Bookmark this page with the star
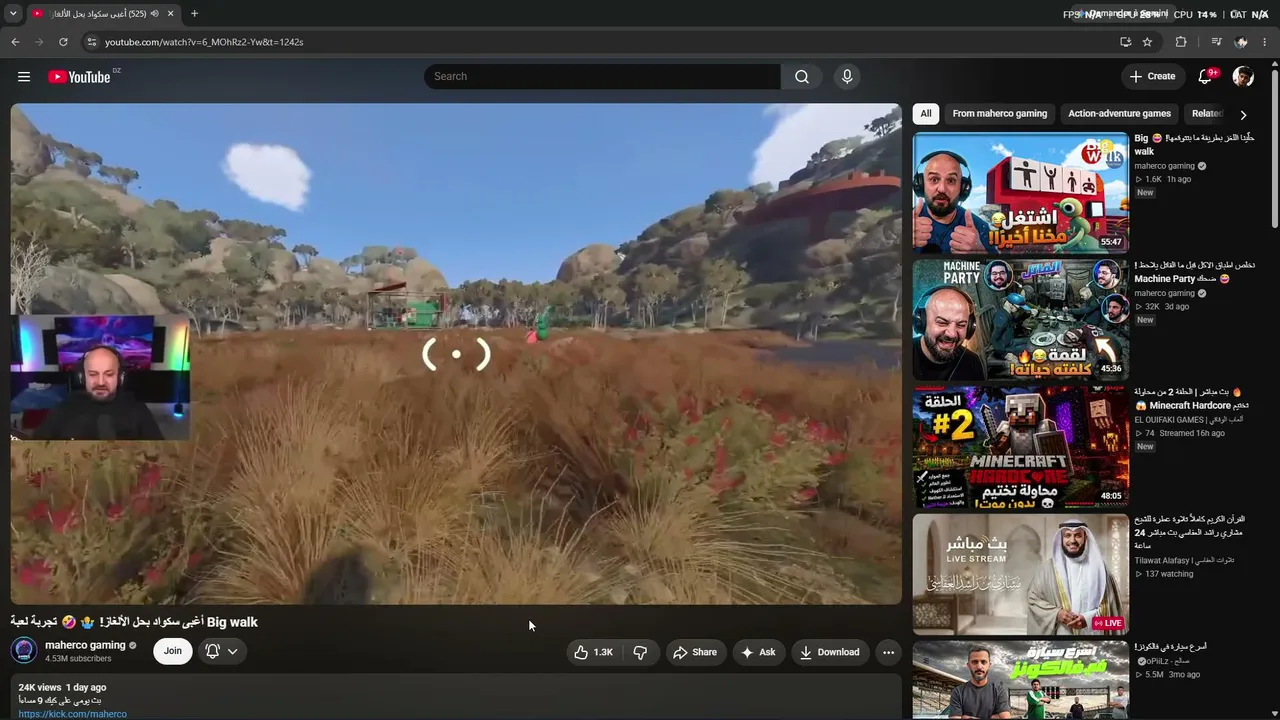 coord(1147,42)
